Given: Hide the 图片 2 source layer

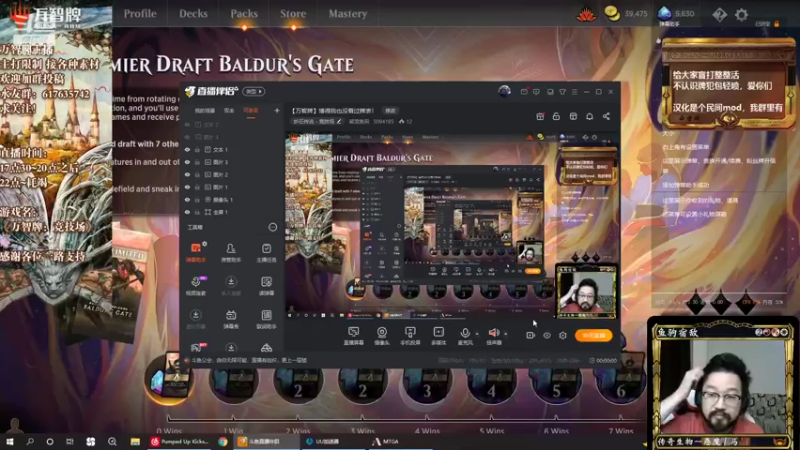Looking at the screenshot, I should click(187, 174).
